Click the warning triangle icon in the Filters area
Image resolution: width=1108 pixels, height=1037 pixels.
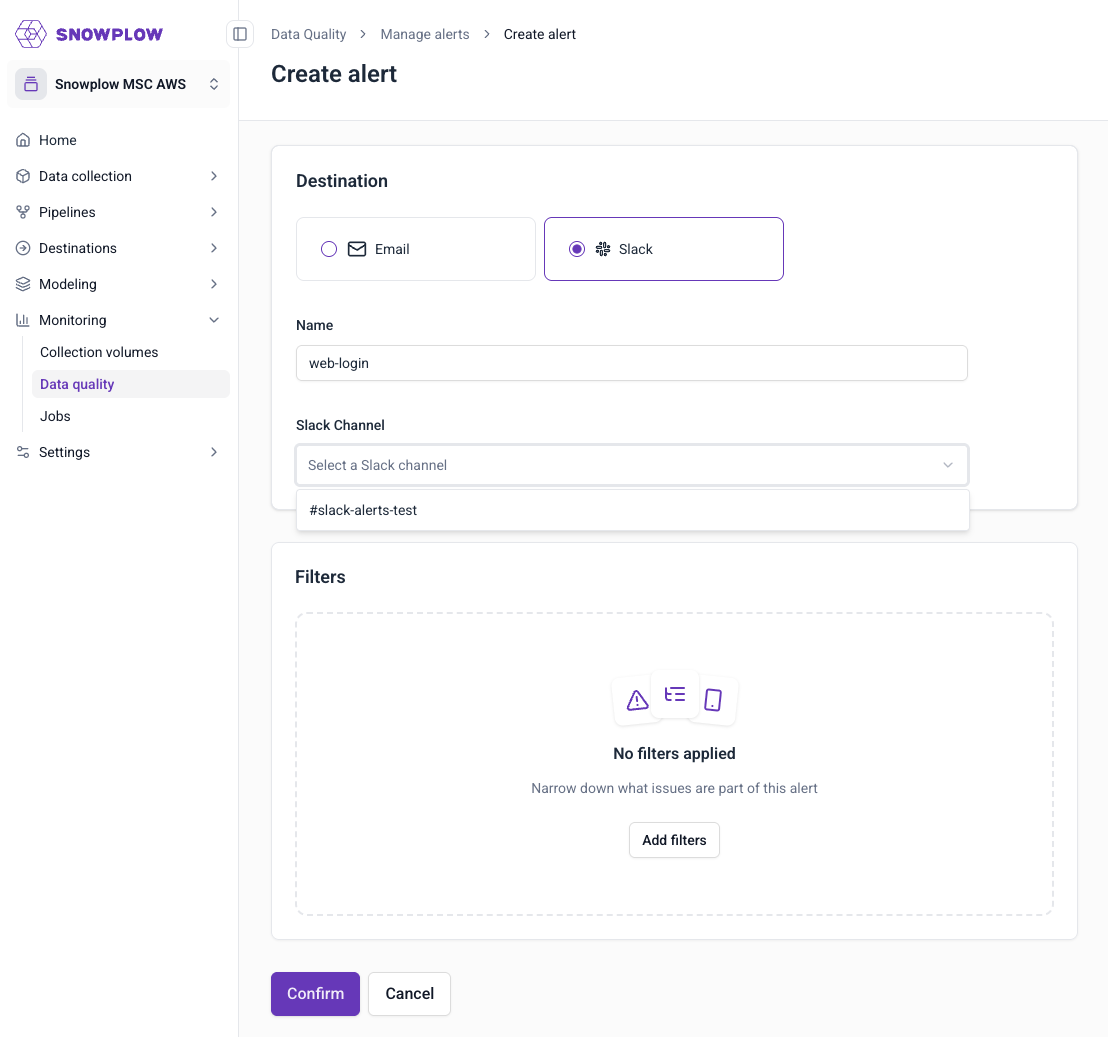pos(637,700)
